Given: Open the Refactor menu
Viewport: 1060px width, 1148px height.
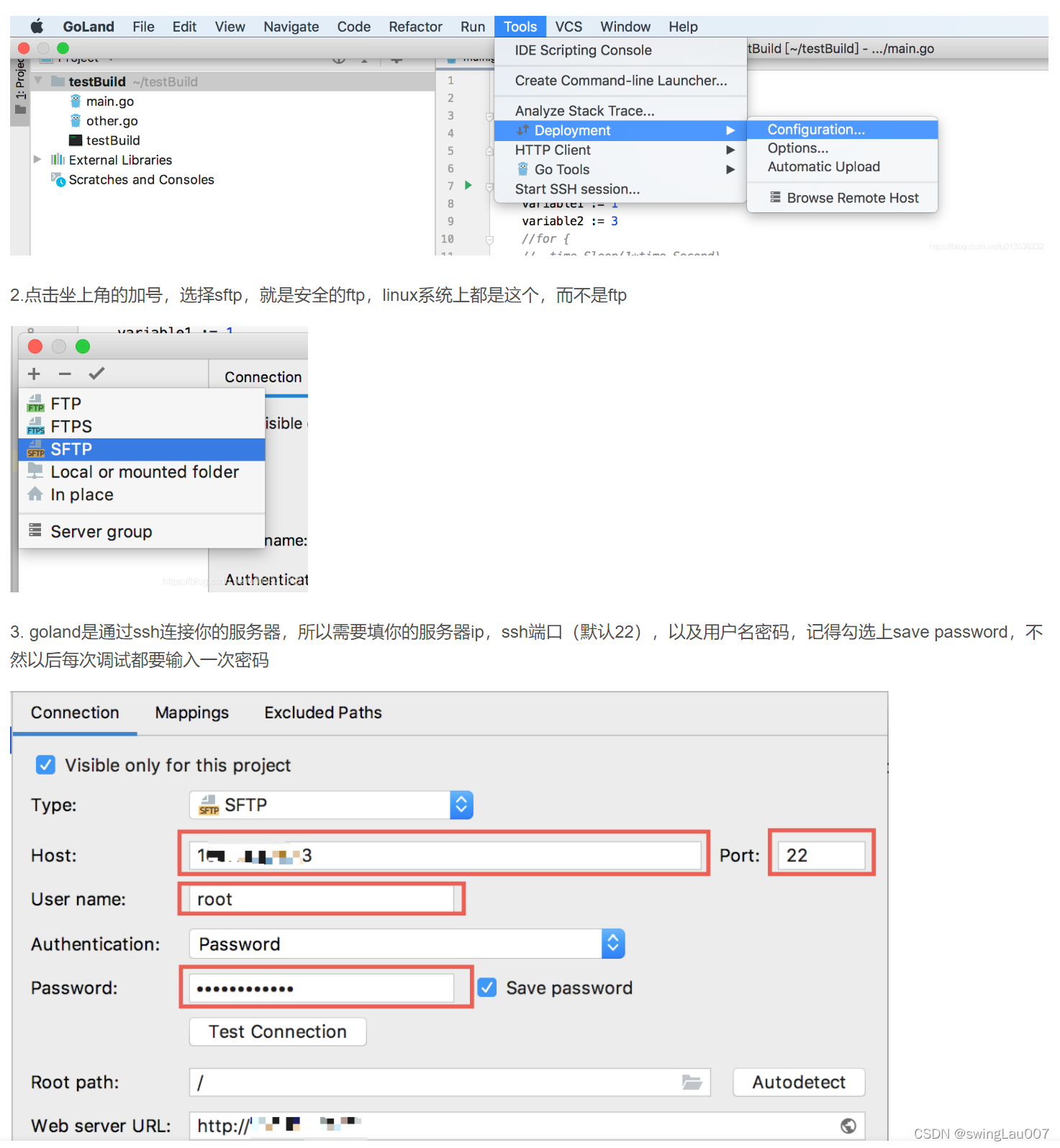Looking at the screenshot, I should point(415,27).
